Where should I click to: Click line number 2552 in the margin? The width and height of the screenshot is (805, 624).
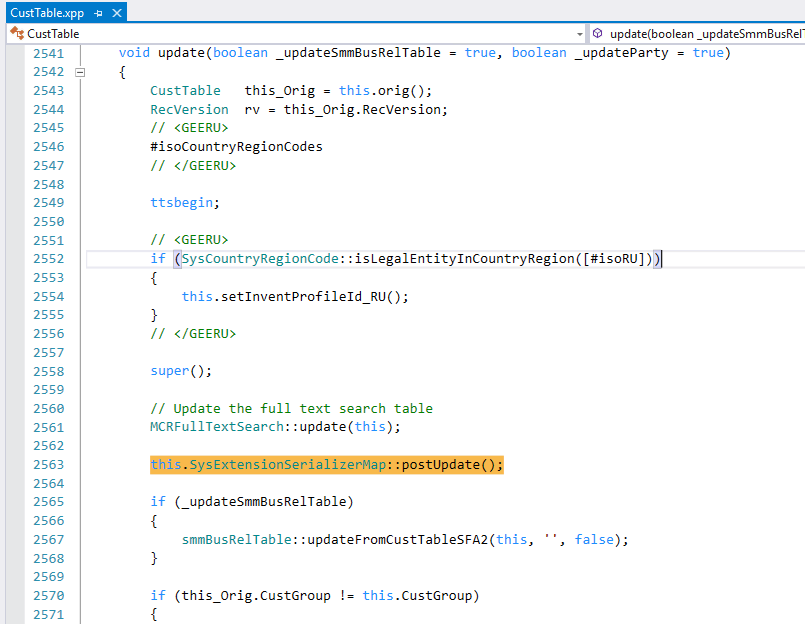pyautogui.click(x=47, y=259)
